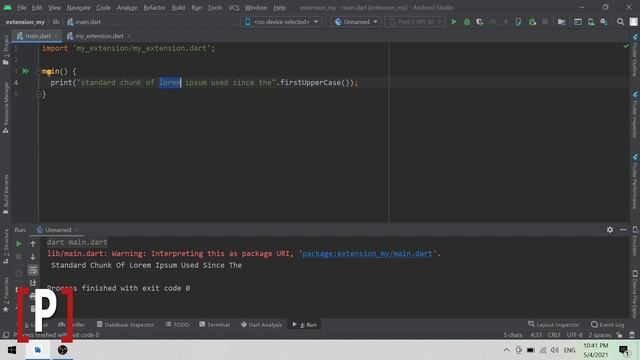Collapse the main() function fold marker
Viewport: 640px width, 360px height.
[x=40, y=71]
